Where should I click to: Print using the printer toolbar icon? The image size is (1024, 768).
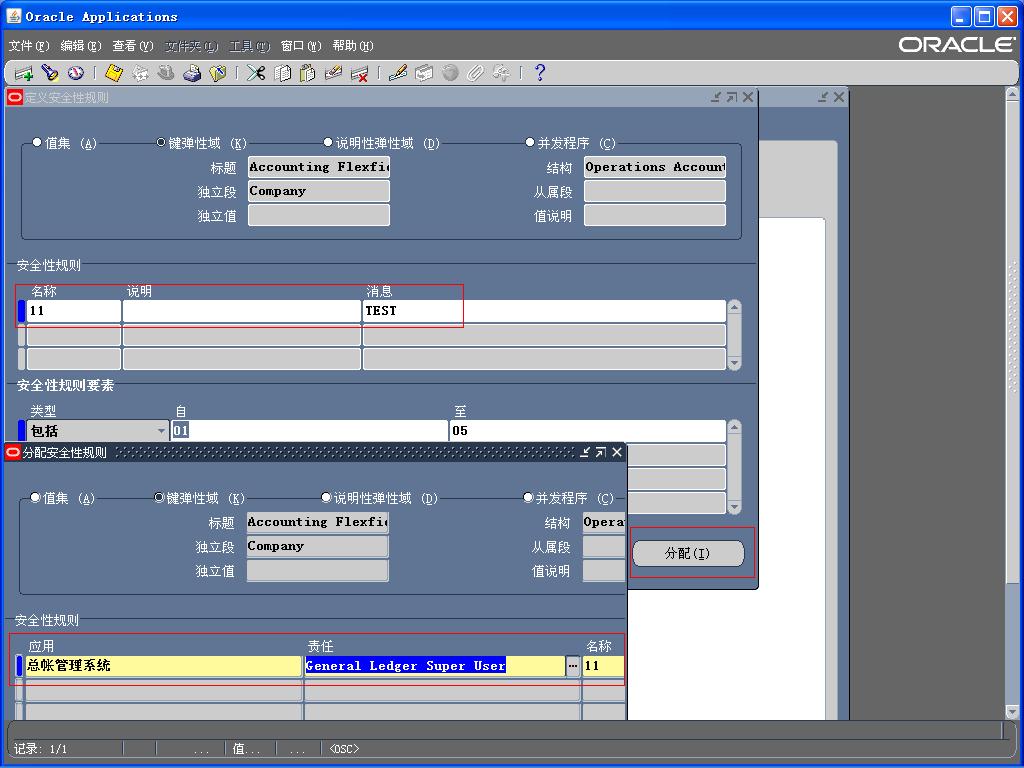[x=192, y=73]
